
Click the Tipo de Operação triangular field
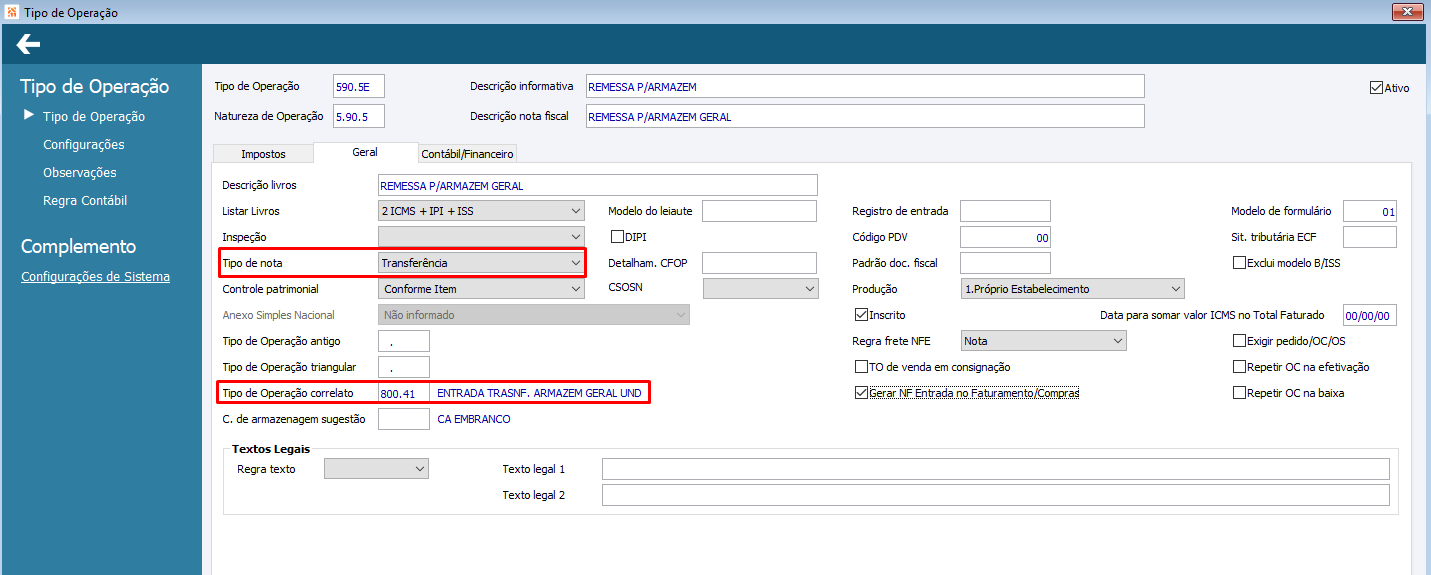[404, 367]
